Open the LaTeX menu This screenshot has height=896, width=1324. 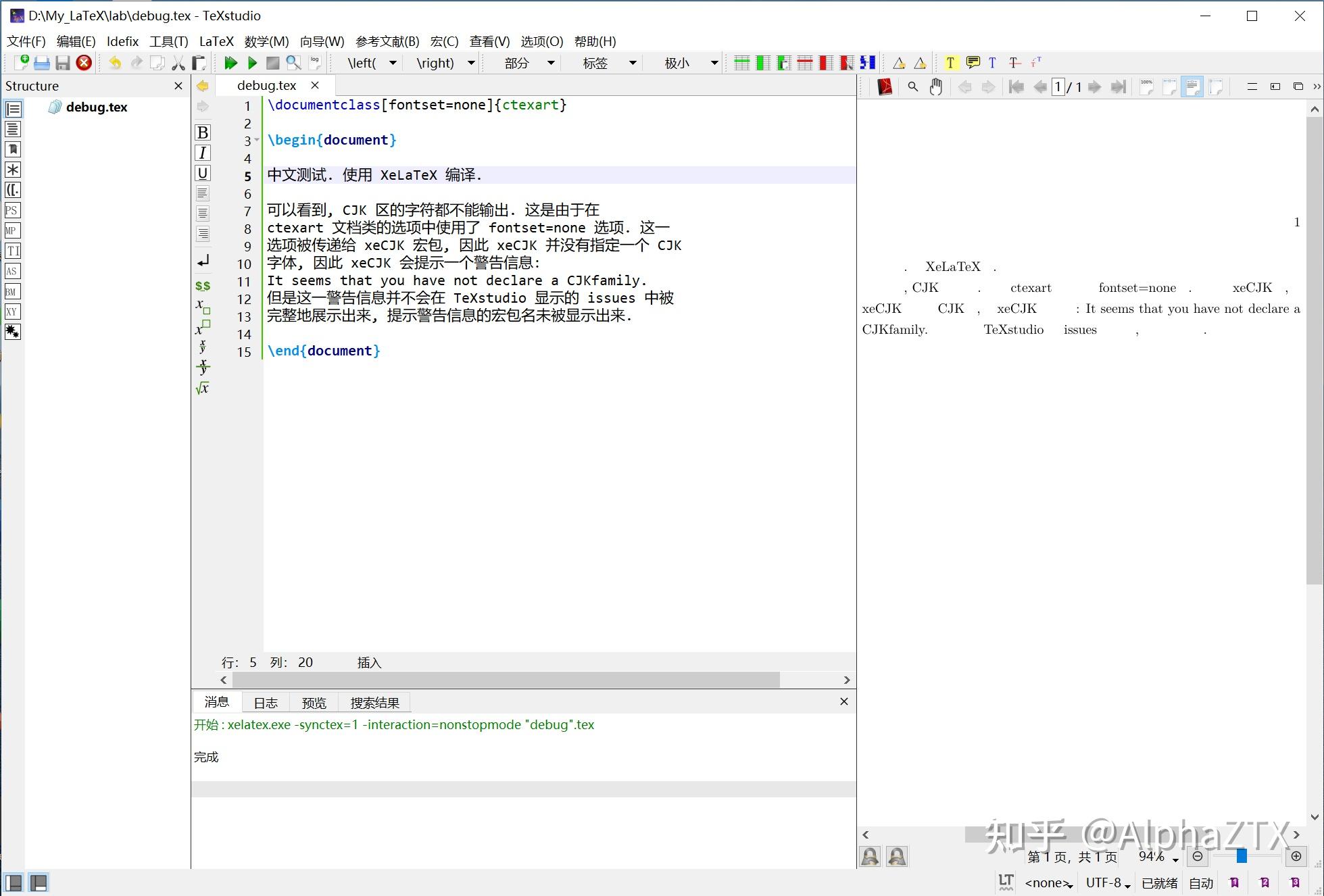(x=216, y=41)
